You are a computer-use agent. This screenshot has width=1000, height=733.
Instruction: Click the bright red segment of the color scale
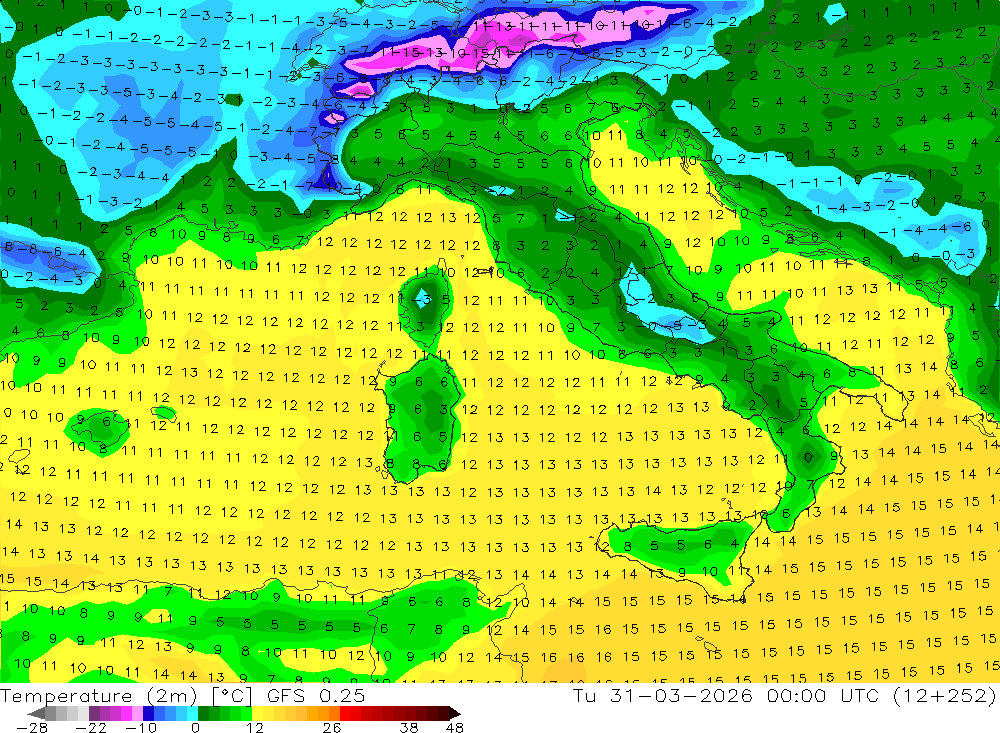[345, 713]
